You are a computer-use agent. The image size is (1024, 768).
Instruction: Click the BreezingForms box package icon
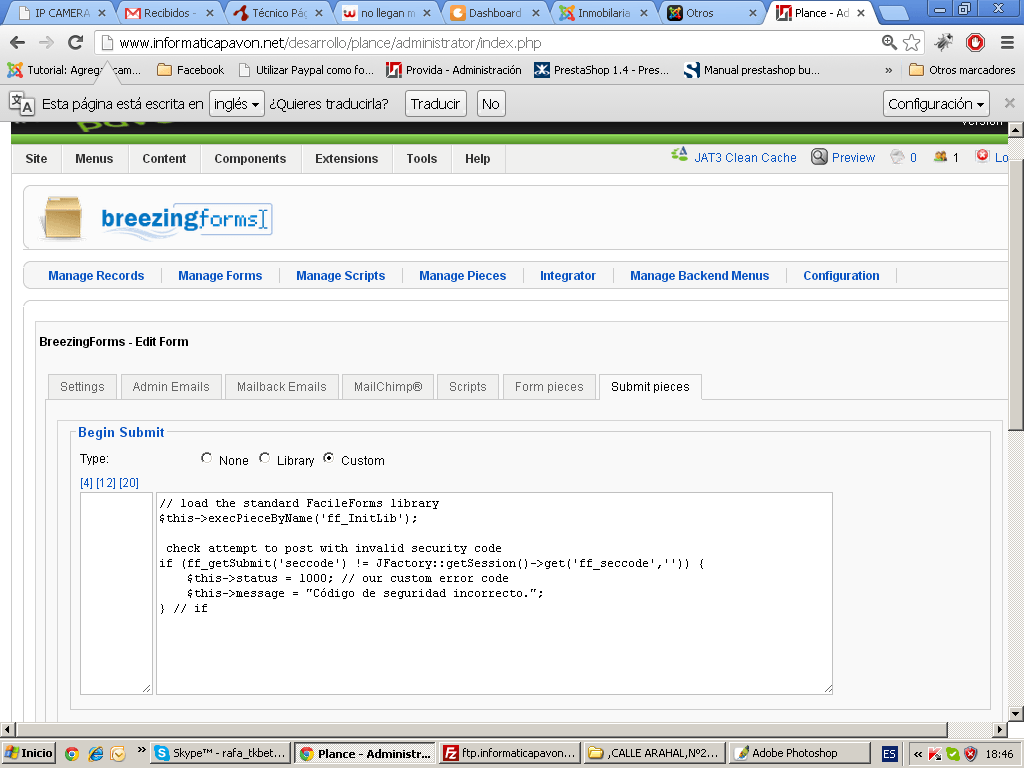click(x=63, y=217)
